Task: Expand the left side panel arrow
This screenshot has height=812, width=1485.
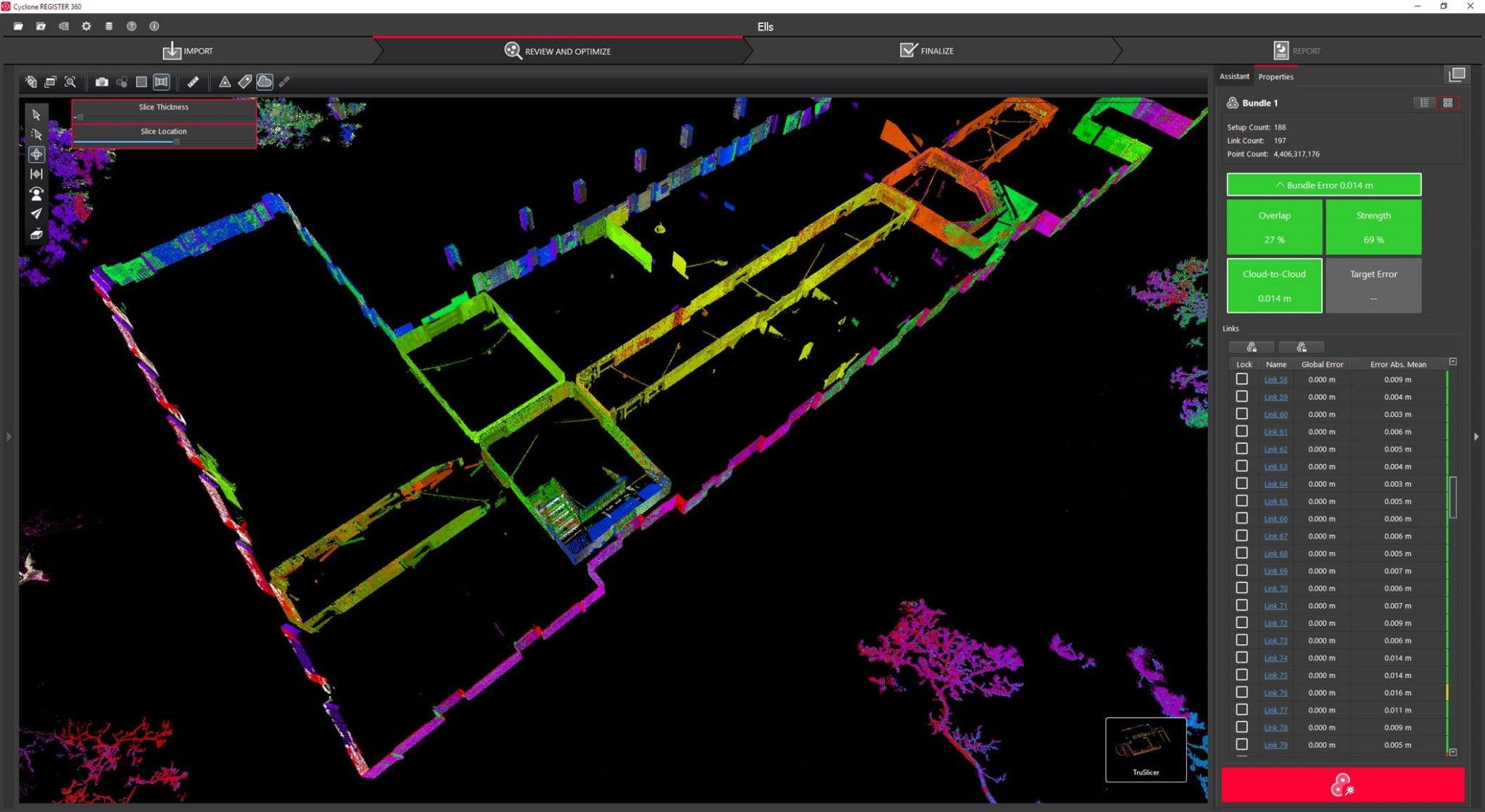Action: [x=9, y=436]
